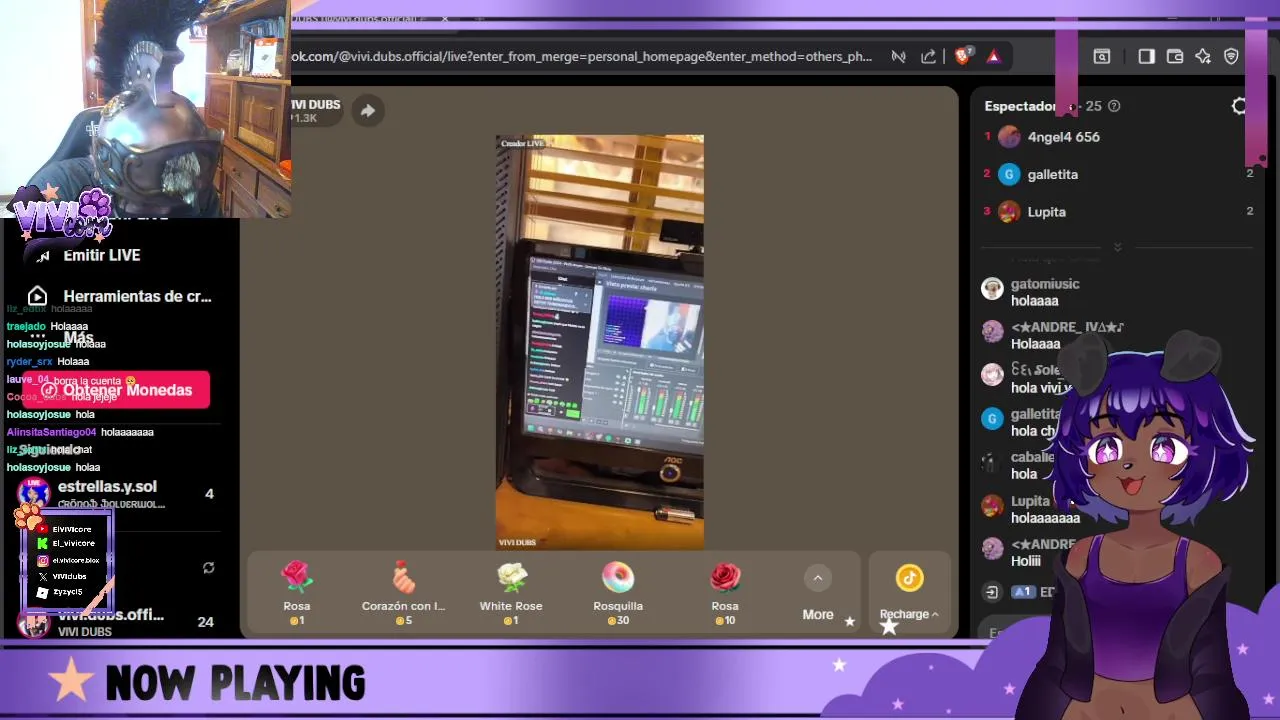Screen dimensions: 1280x720
Task: Click the Emitir LIVE icon in the sidebar
Action: coord(43,256)
